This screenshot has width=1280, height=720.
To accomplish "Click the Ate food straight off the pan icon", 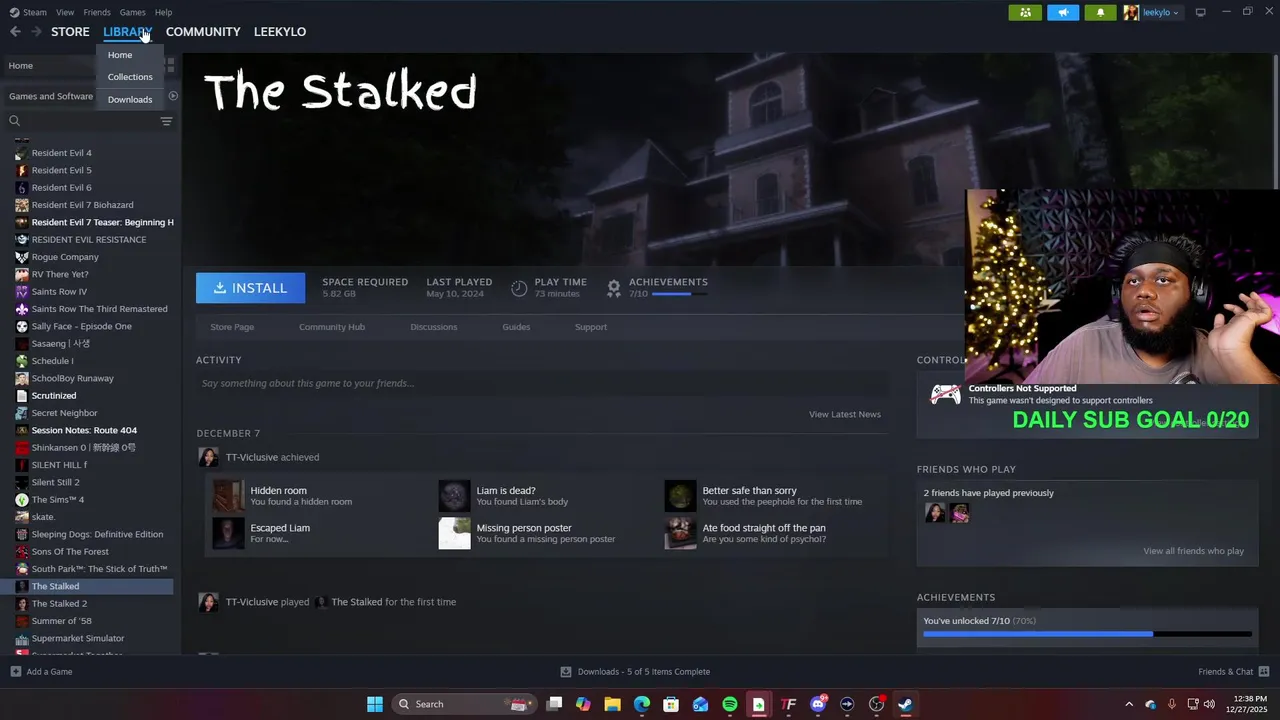I will 680,533.
